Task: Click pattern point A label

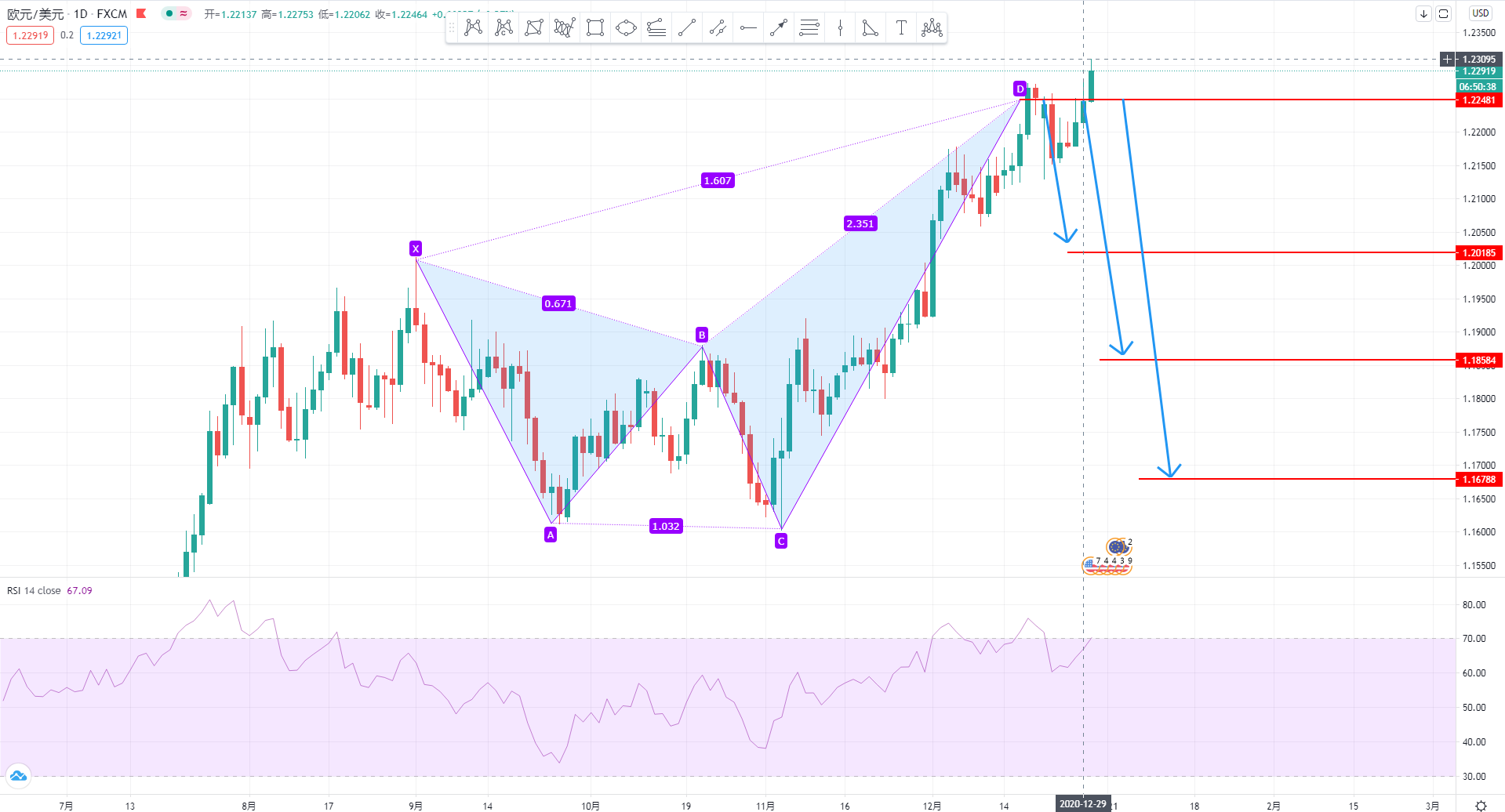Action: click(x=551, y=535)
